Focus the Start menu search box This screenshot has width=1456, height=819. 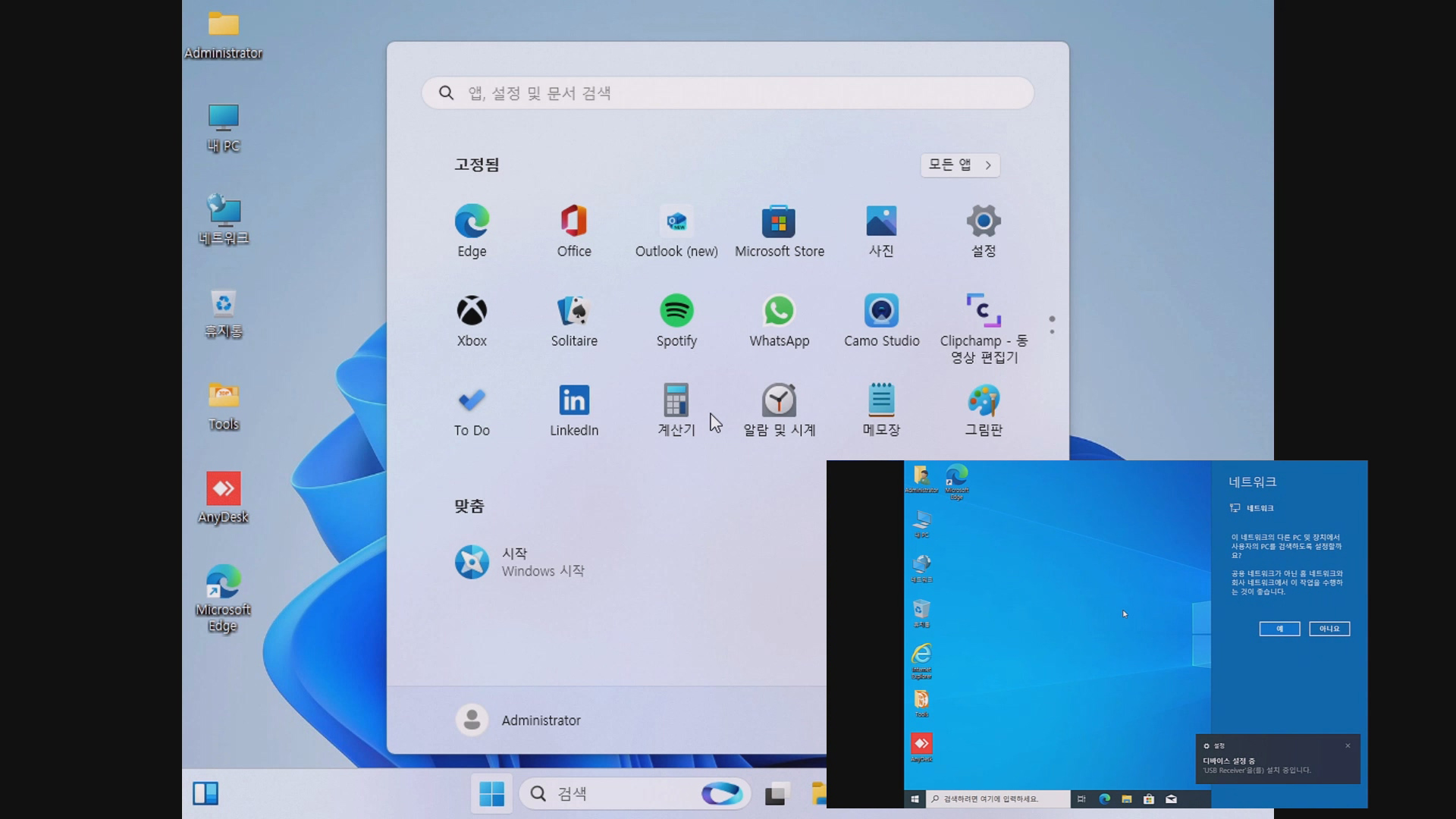[x=728, y=93]
